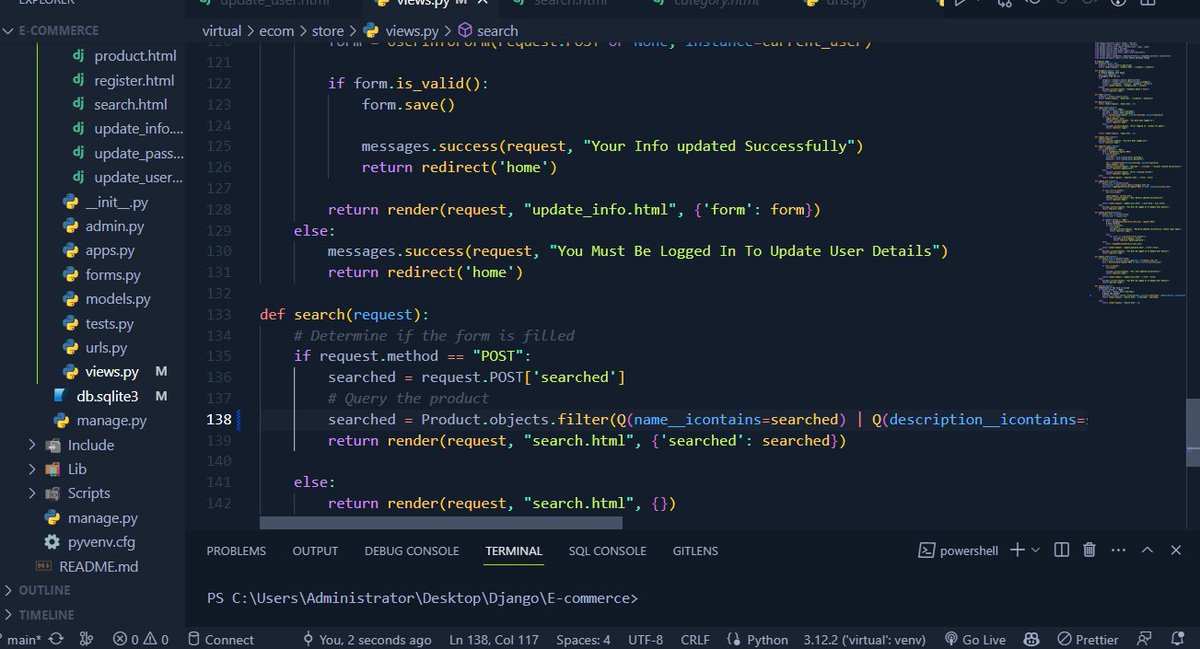Close the terminal panel
Screen dimensions: 1200x649
coord(1177,550)
